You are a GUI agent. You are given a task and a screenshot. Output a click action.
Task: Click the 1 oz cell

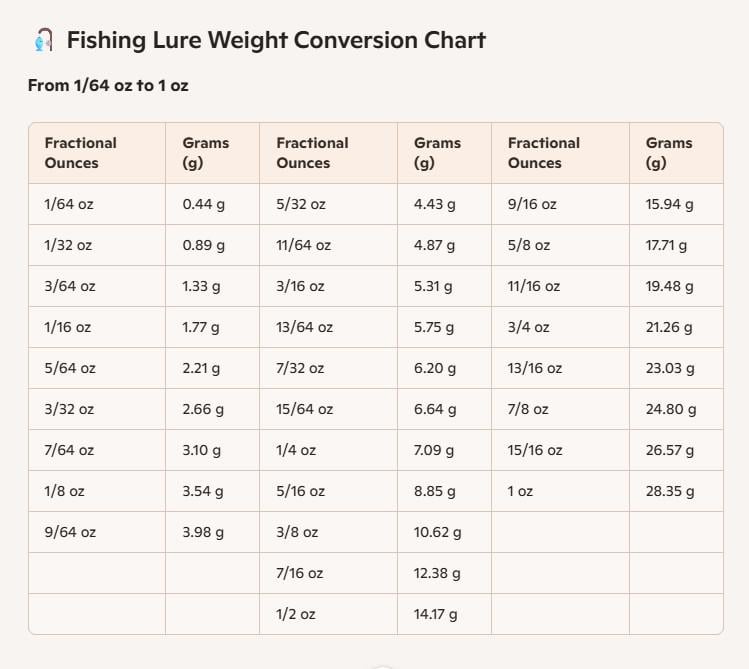click(x=522, y=491)
